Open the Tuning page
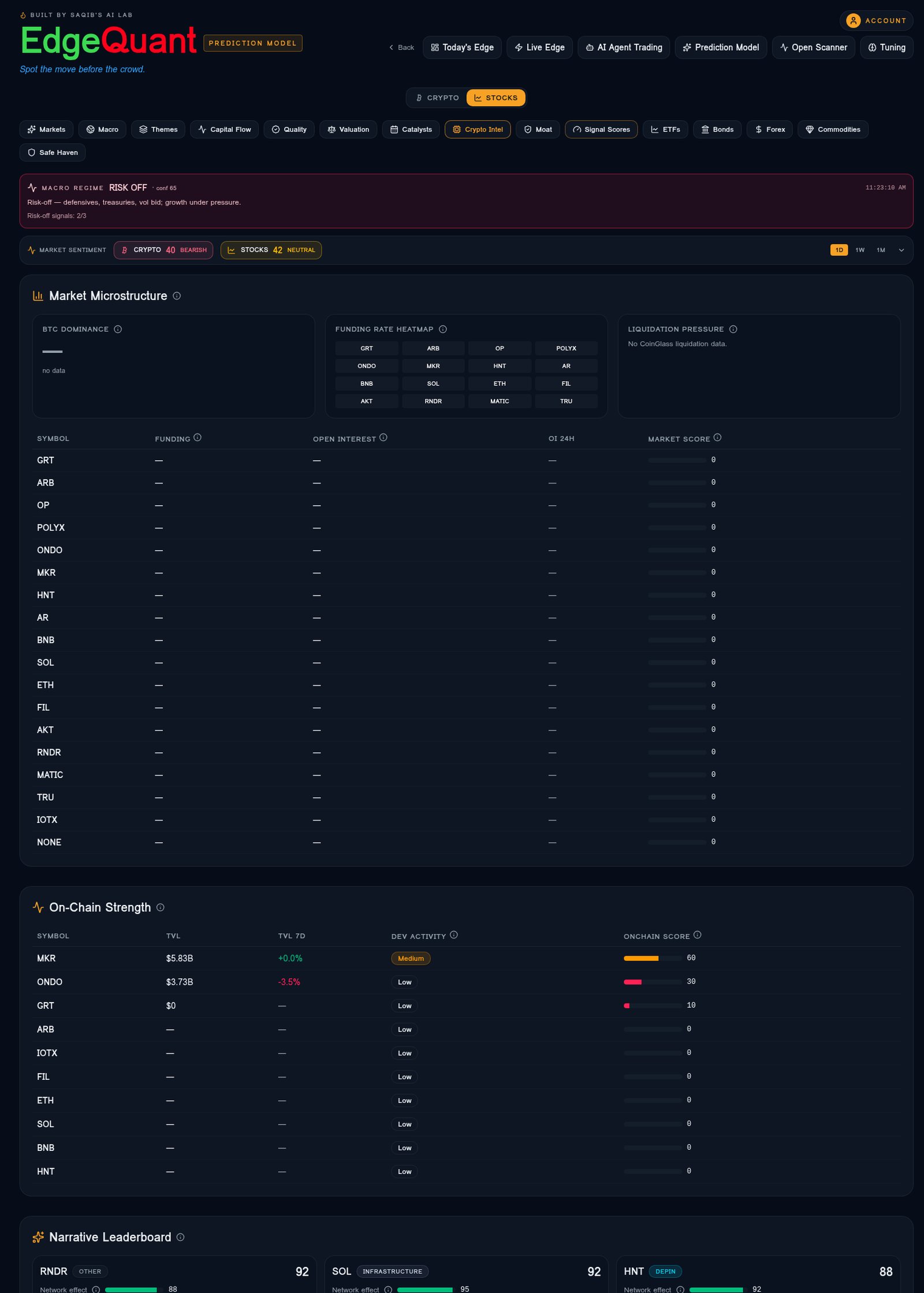 point(886,47)
